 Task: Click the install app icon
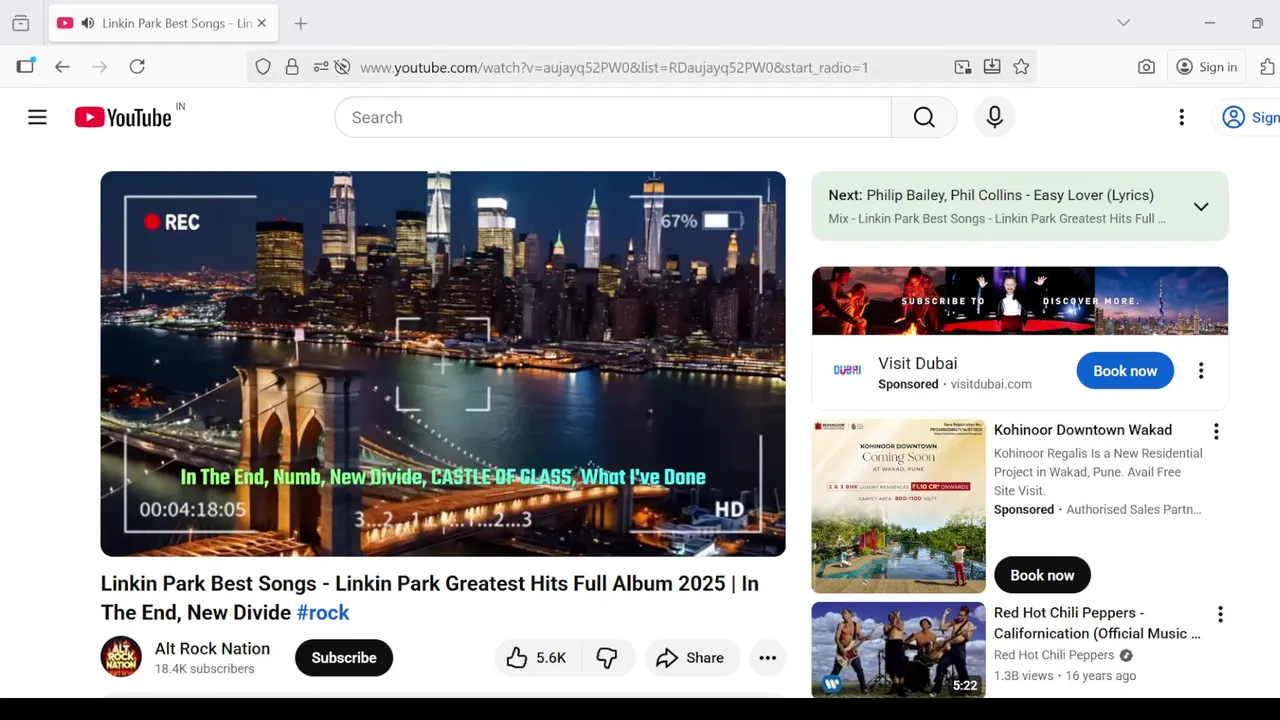991,67
